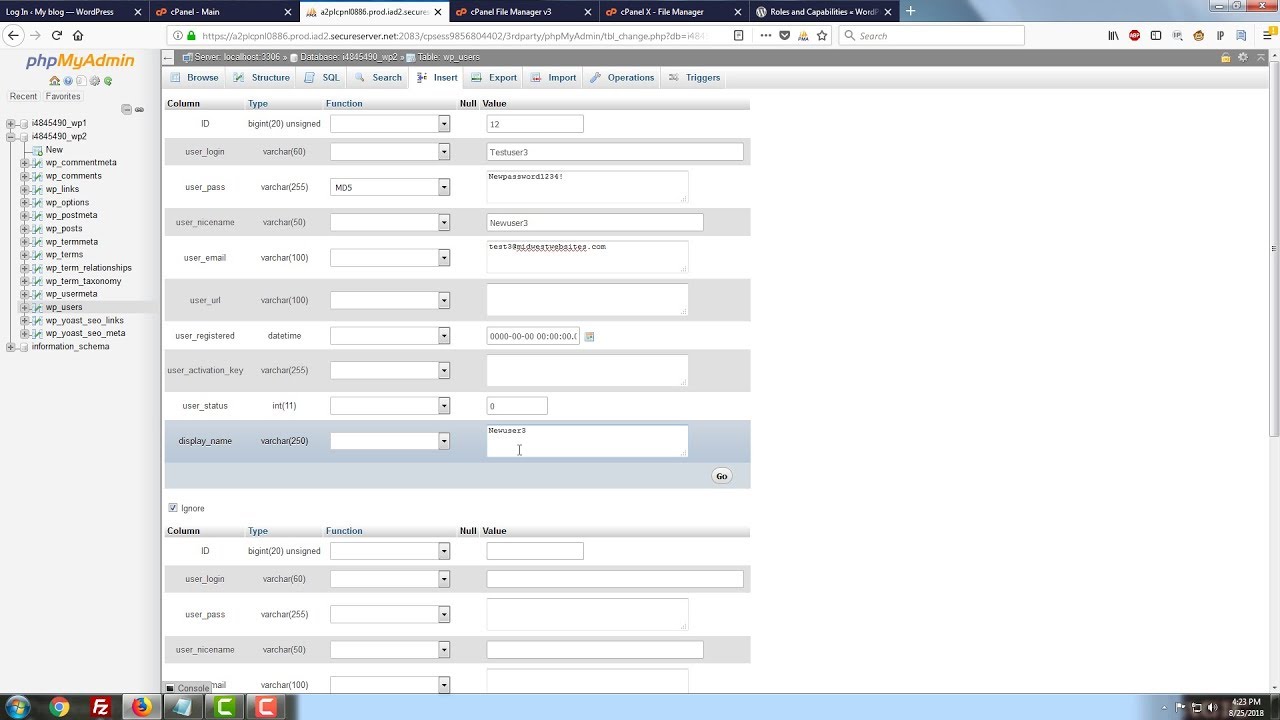Click the wp_users table icon in tree
This screenshot has width=1280, height=720.
tap(38, 307)
